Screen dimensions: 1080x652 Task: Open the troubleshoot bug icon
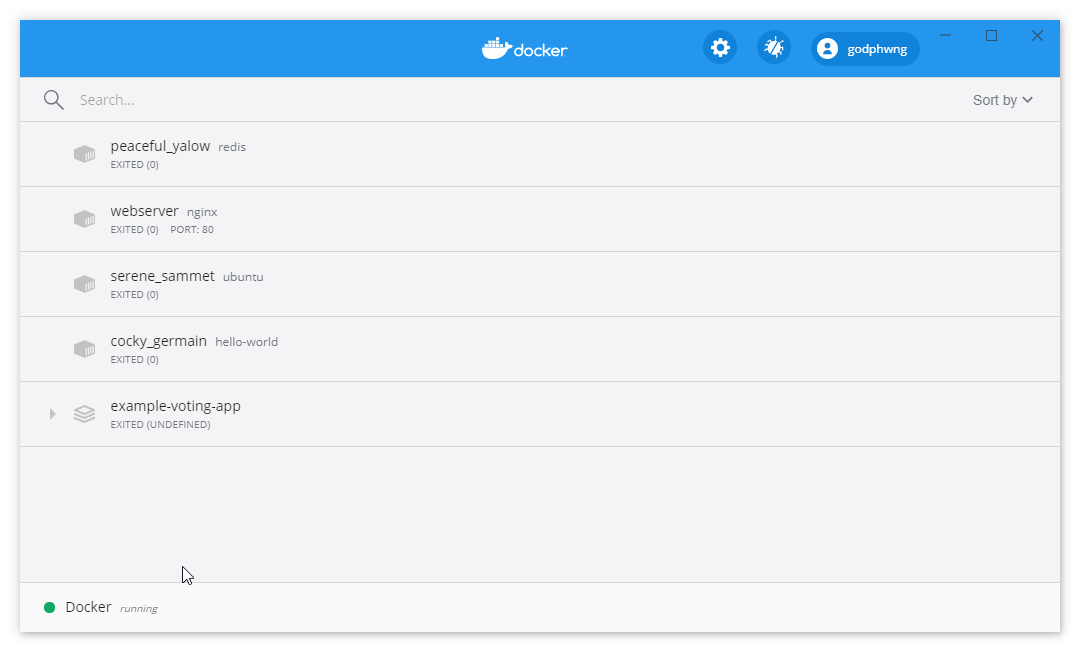point(773,48)
